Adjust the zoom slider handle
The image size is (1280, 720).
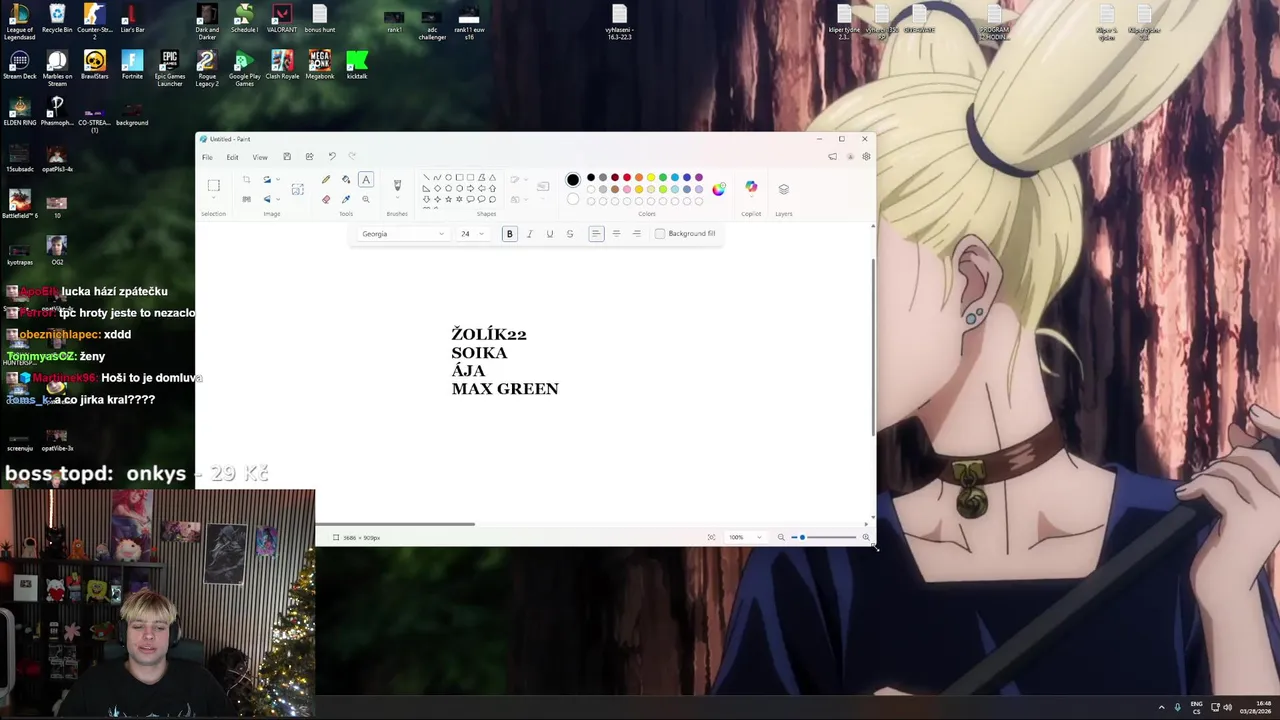802,537
